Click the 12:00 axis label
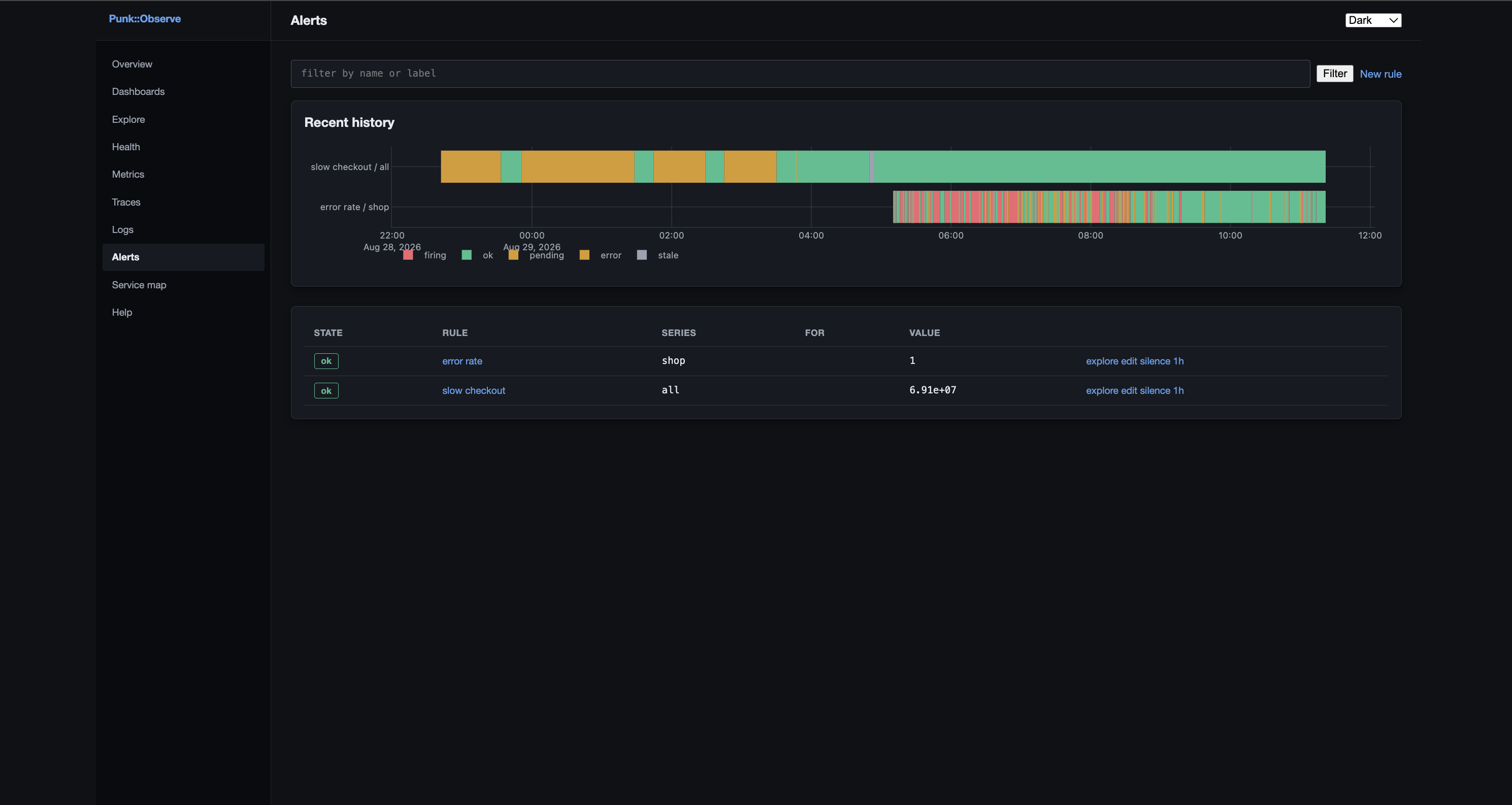The width and height of the screenshot is (1512, 805). coord(1370,236)
